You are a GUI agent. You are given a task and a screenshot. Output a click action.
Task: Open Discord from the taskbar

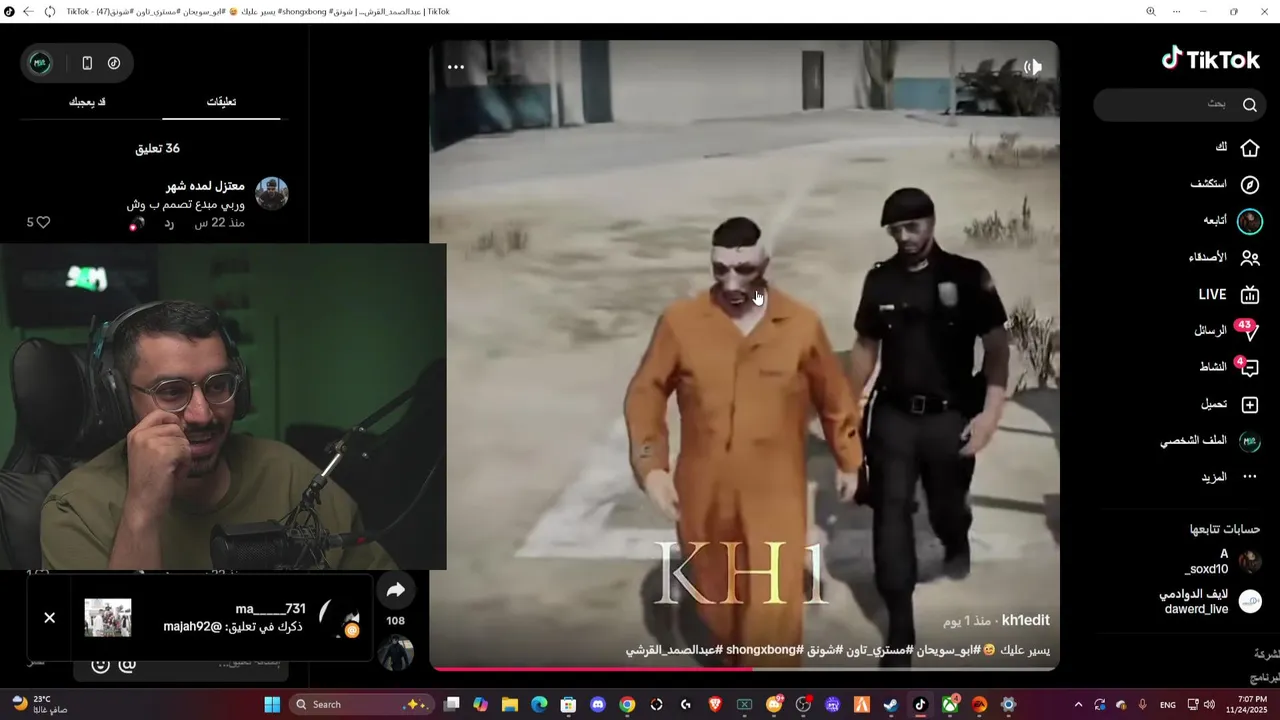[598, 705]
